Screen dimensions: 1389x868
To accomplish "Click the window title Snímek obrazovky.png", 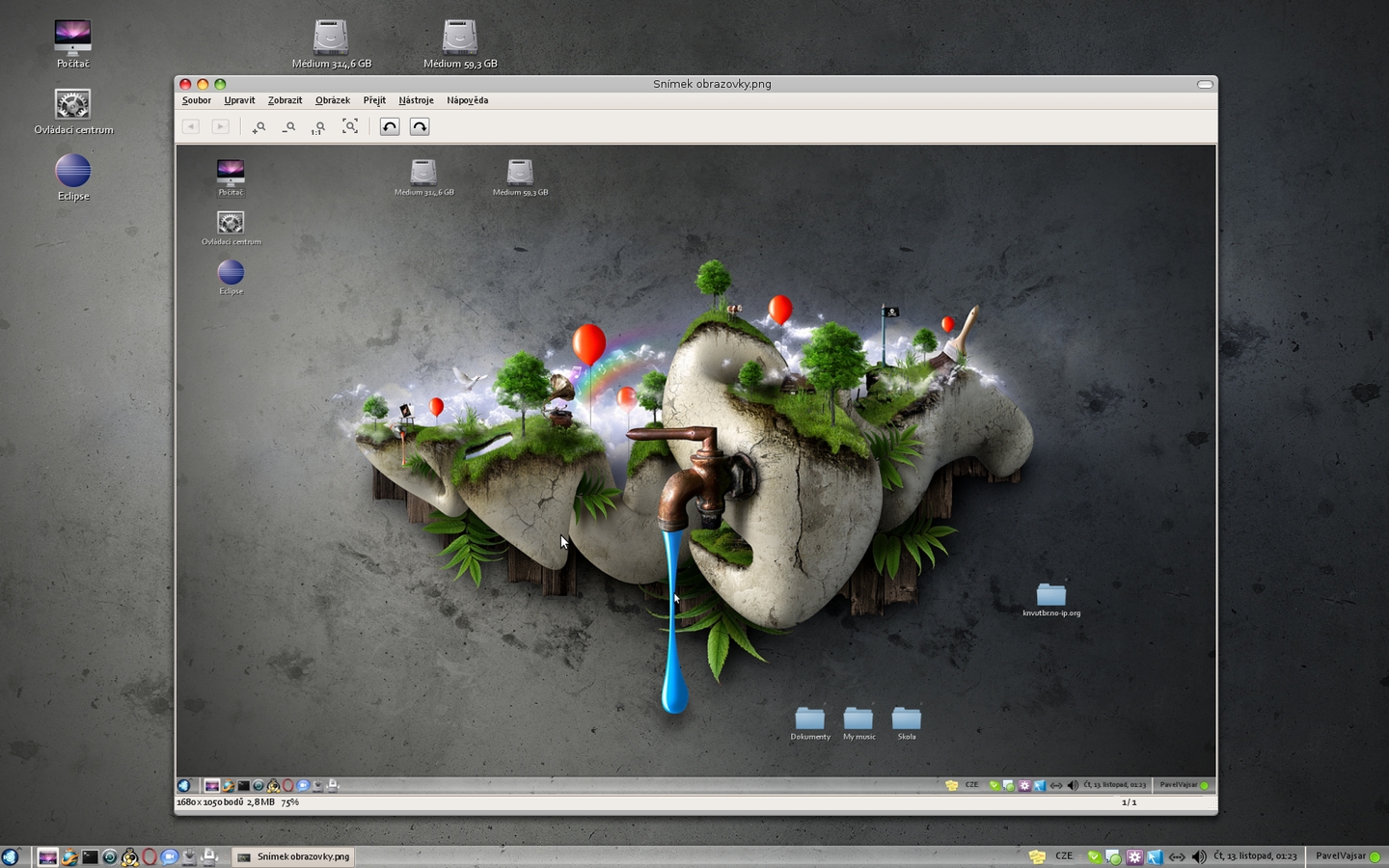I will pos(712,84).
